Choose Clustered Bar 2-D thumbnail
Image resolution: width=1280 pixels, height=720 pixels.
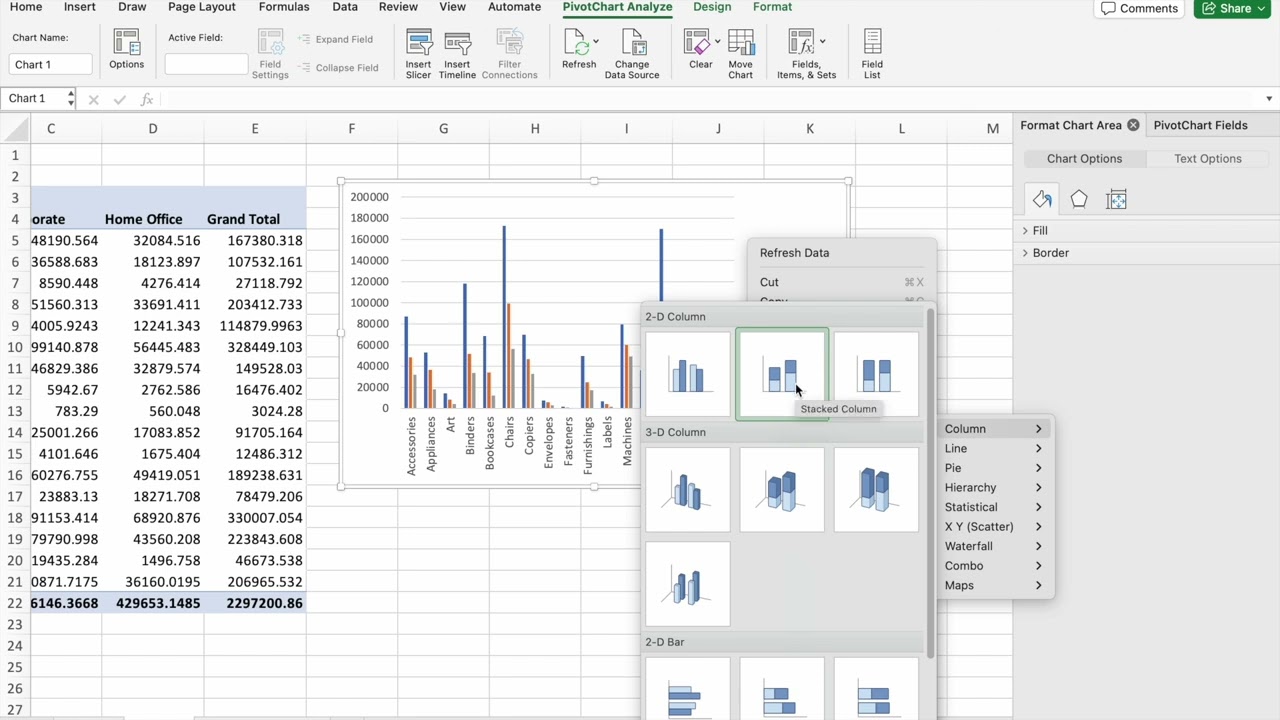tap(688, 689)
